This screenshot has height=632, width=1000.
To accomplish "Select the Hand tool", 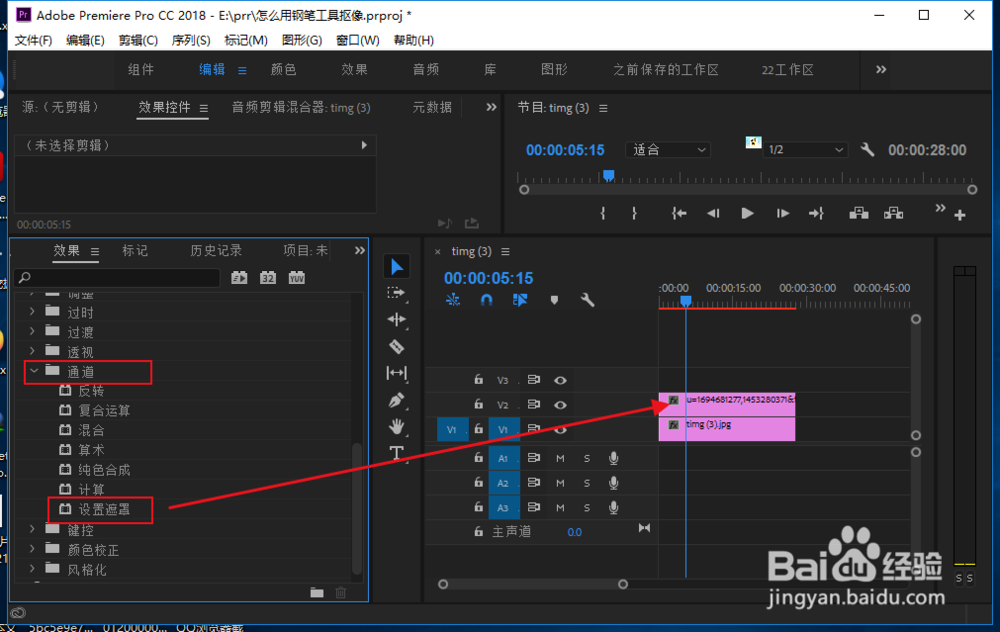I will (397, 427).
